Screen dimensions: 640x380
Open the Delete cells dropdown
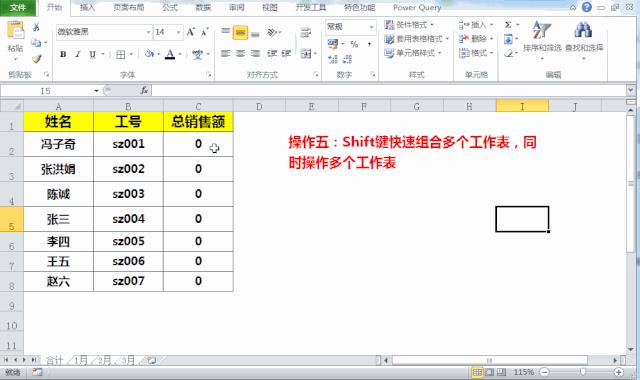[x=476, y=39]
